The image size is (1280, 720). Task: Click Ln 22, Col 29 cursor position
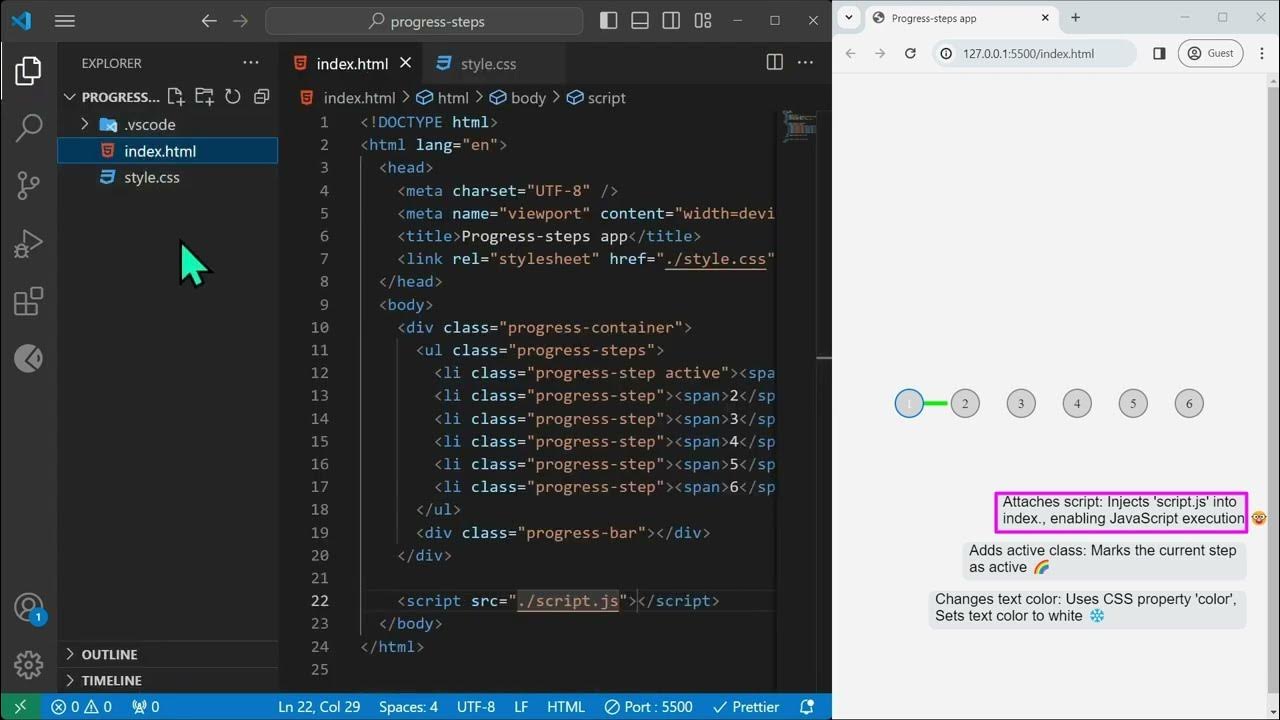(319, 707)
